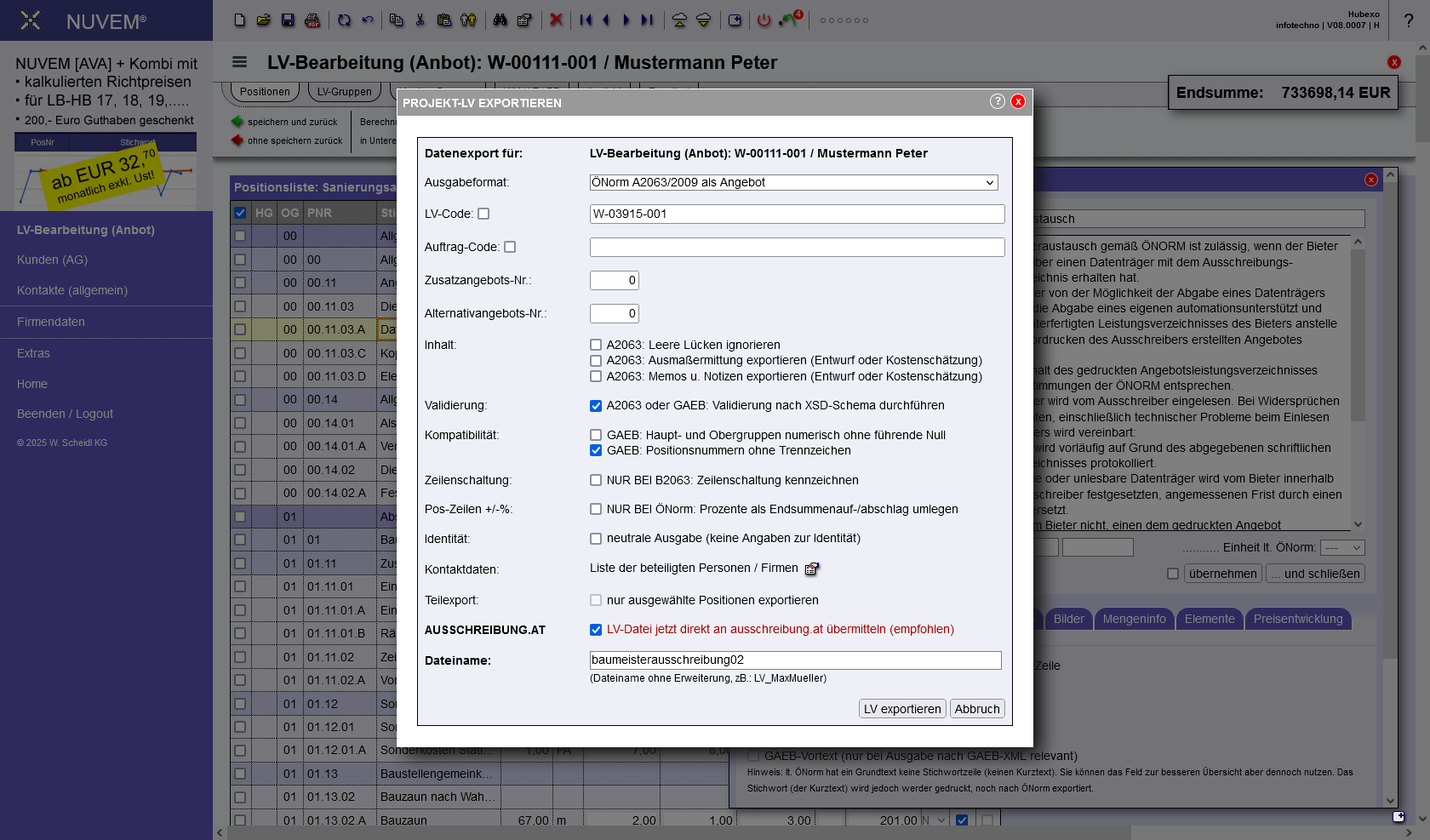The width and height of the screenshot is (1430, 840).
Task: Switch to Preisentwicklung tab
Action: 1298,619
